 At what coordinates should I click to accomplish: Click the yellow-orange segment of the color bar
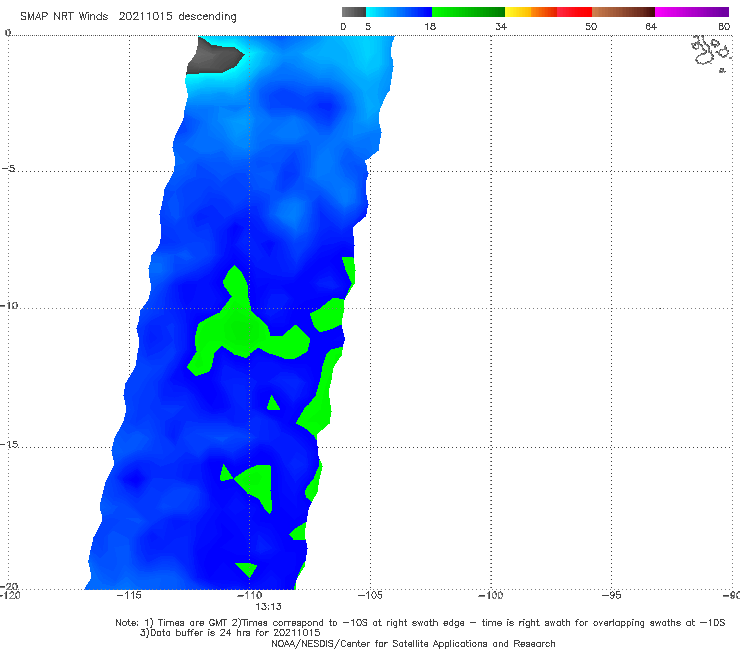(531, 12)
